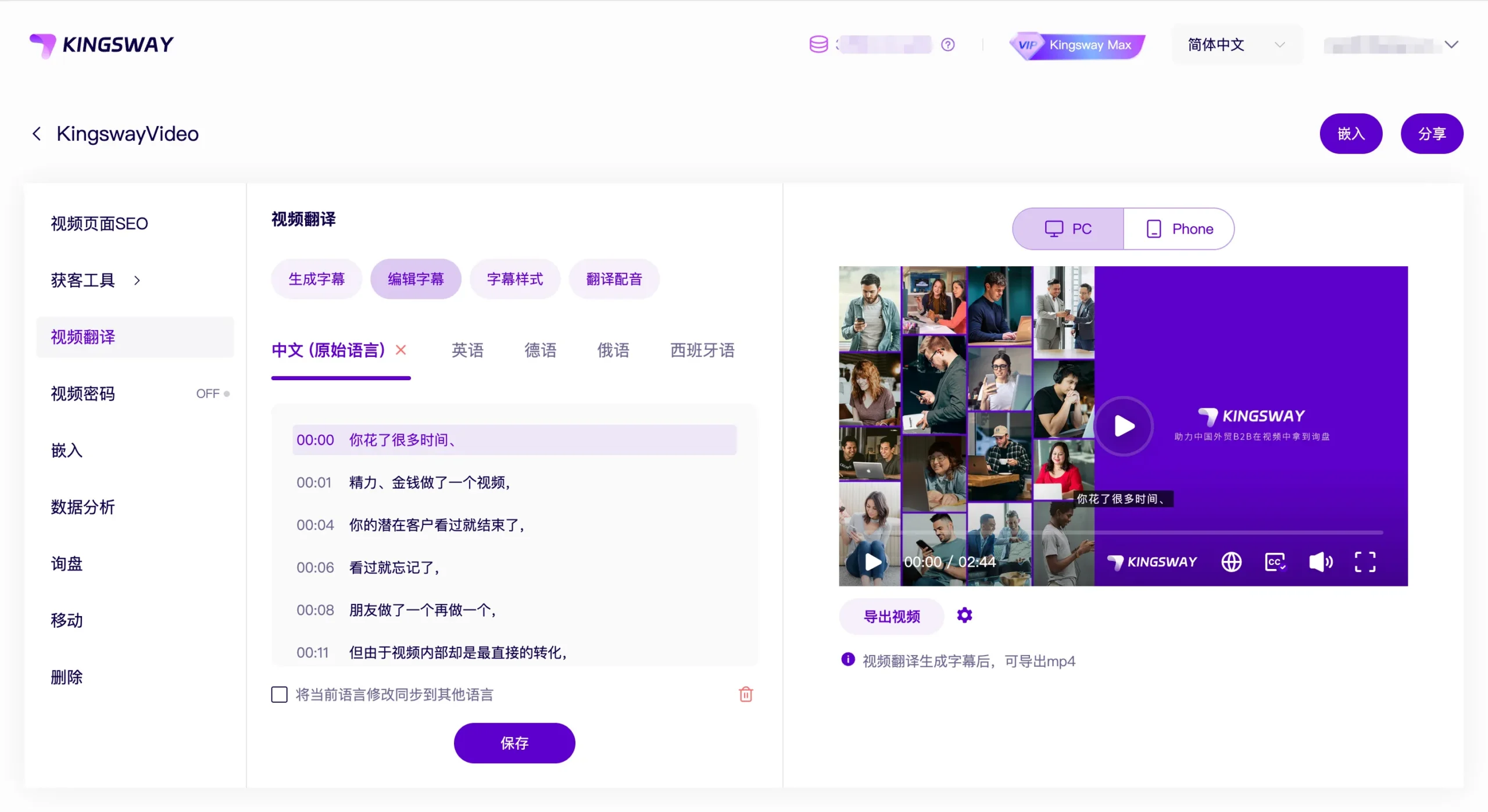Switch preview to PC view
This screenshot has height=812, width=1488.
tap(1068, 229)
